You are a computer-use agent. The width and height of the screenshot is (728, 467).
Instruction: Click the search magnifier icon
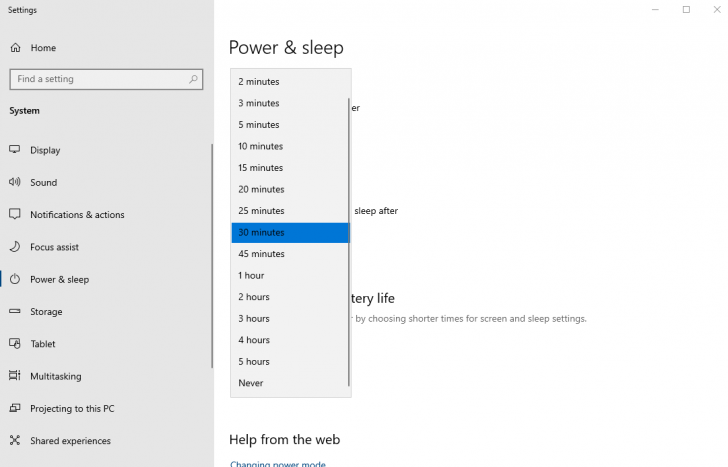pyautogui.click(x=193, y=79)
